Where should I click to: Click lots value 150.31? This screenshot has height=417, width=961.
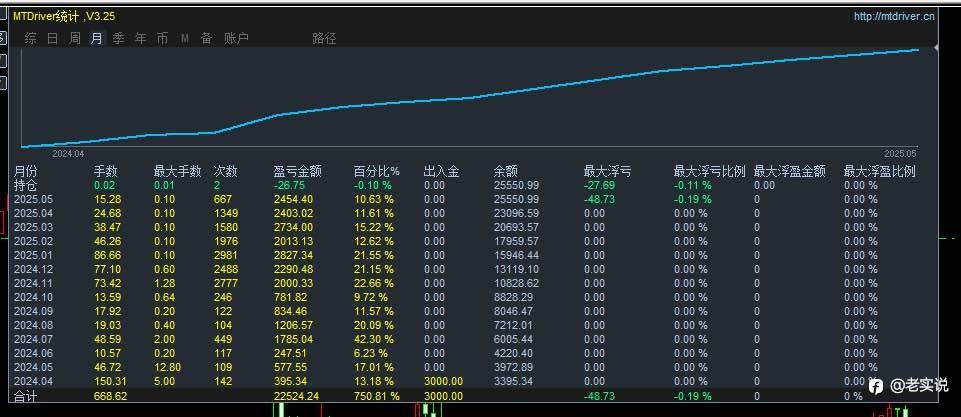[110, 381]
